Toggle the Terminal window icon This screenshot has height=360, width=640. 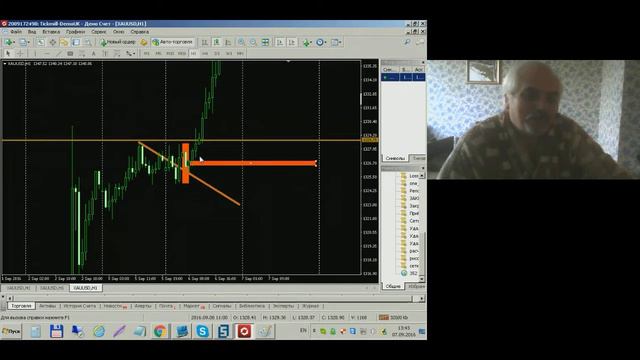[x=76, y=42]
